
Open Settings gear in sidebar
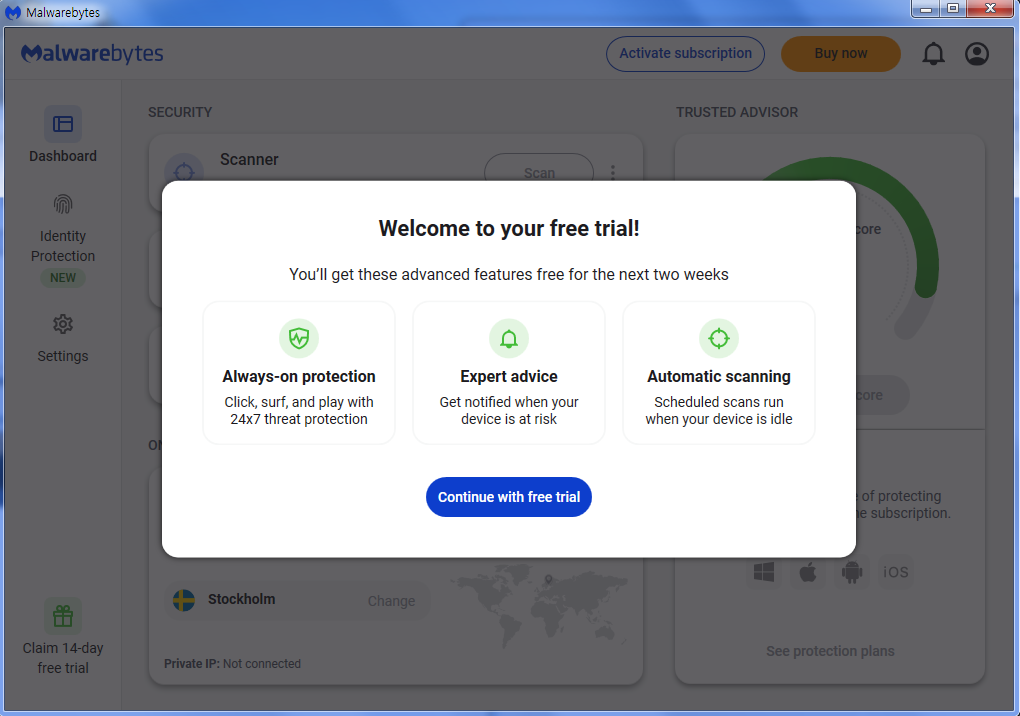pyautogui.click(x=63, y=324)
